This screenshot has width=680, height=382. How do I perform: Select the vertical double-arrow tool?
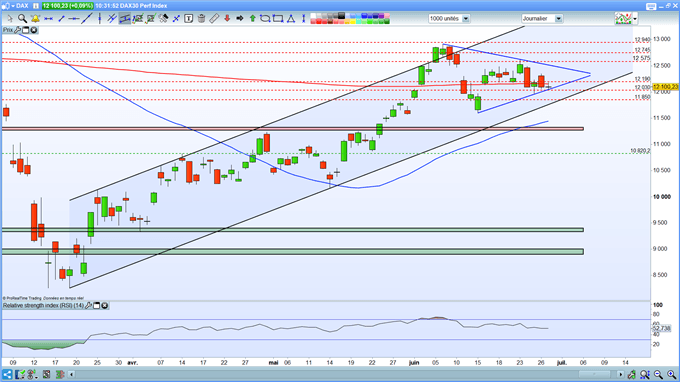point(304,19)
